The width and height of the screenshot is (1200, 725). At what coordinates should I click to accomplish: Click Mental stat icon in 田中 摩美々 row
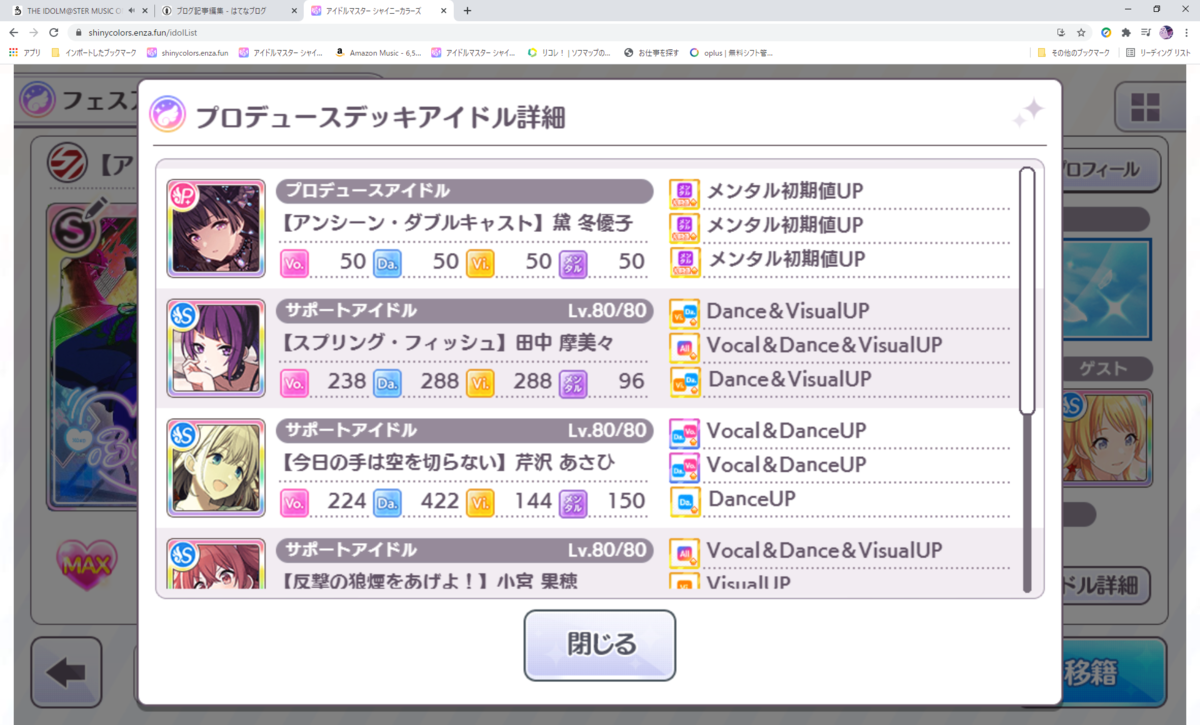(x=573, y=383)
